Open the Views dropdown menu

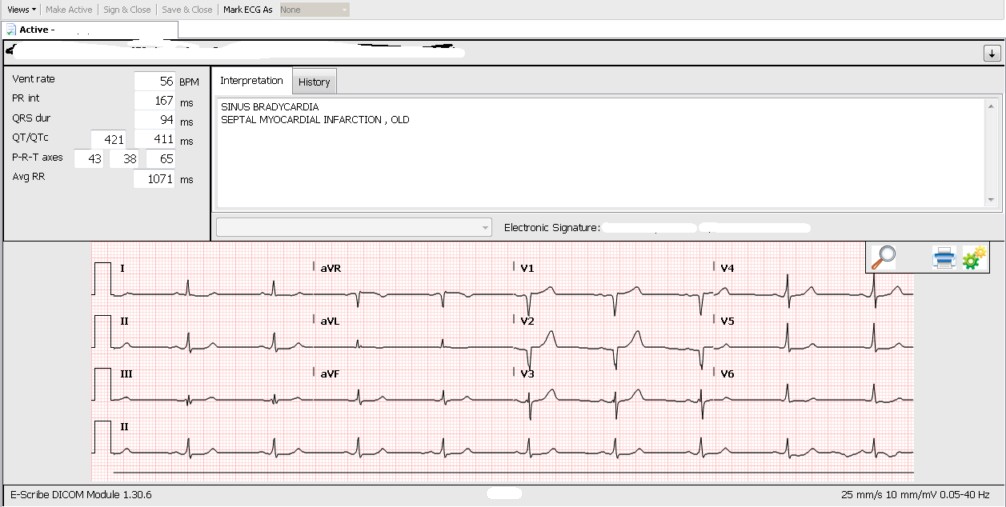pos(21,9)
